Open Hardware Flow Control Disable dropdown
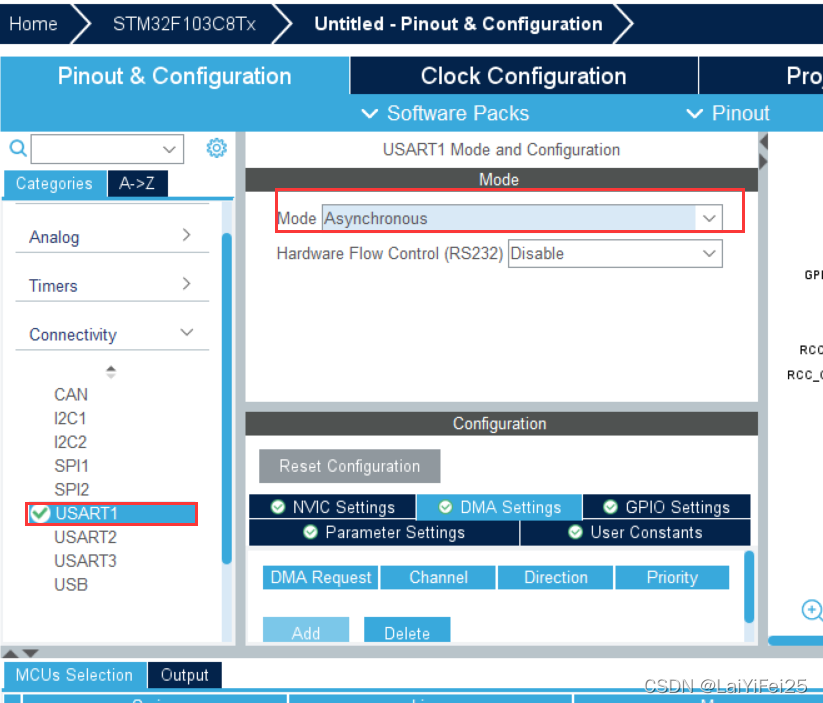The image size is (823, 703). [615, 254]
